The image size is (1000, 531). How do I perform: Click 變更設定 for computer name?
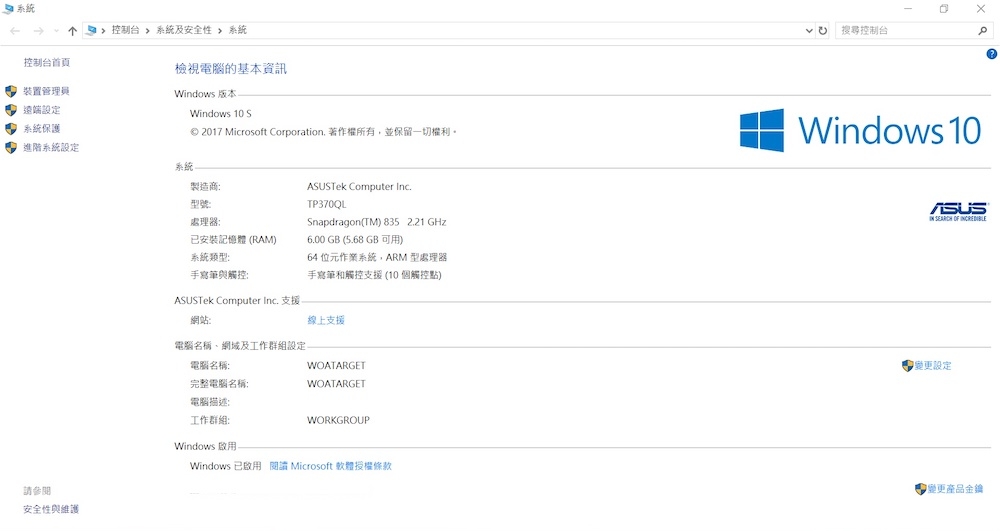[x=932, y=366]
